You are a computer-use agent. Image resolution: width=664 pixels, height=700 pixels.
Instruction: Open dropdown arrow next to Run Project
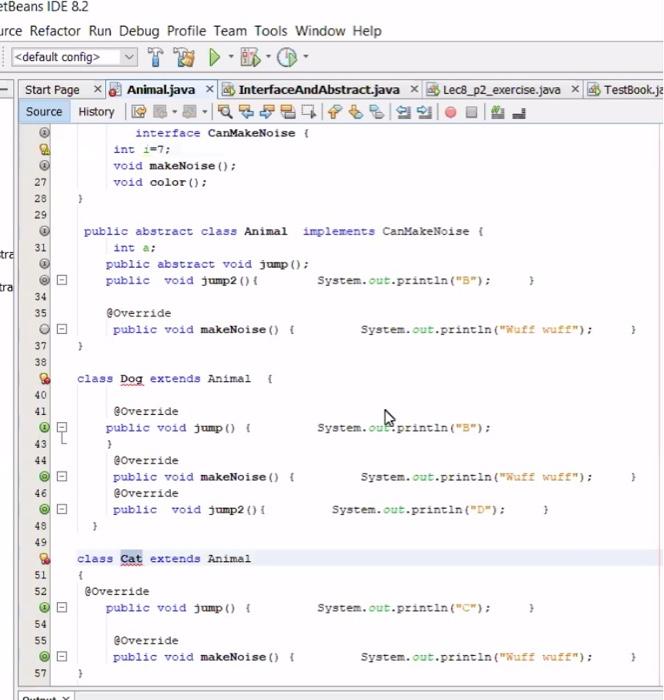coord(231,57)
